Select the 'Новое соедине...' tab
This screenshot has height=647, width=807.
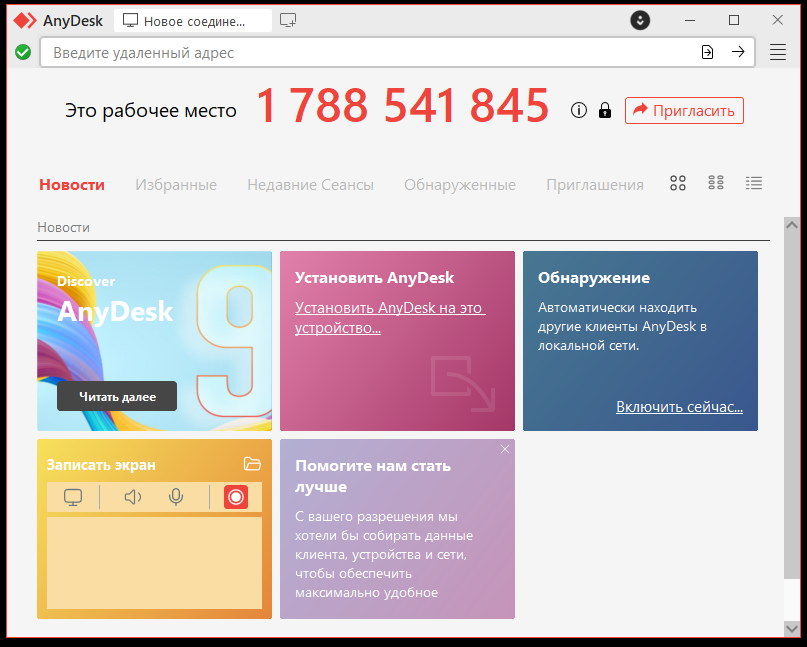pos(193,21)
